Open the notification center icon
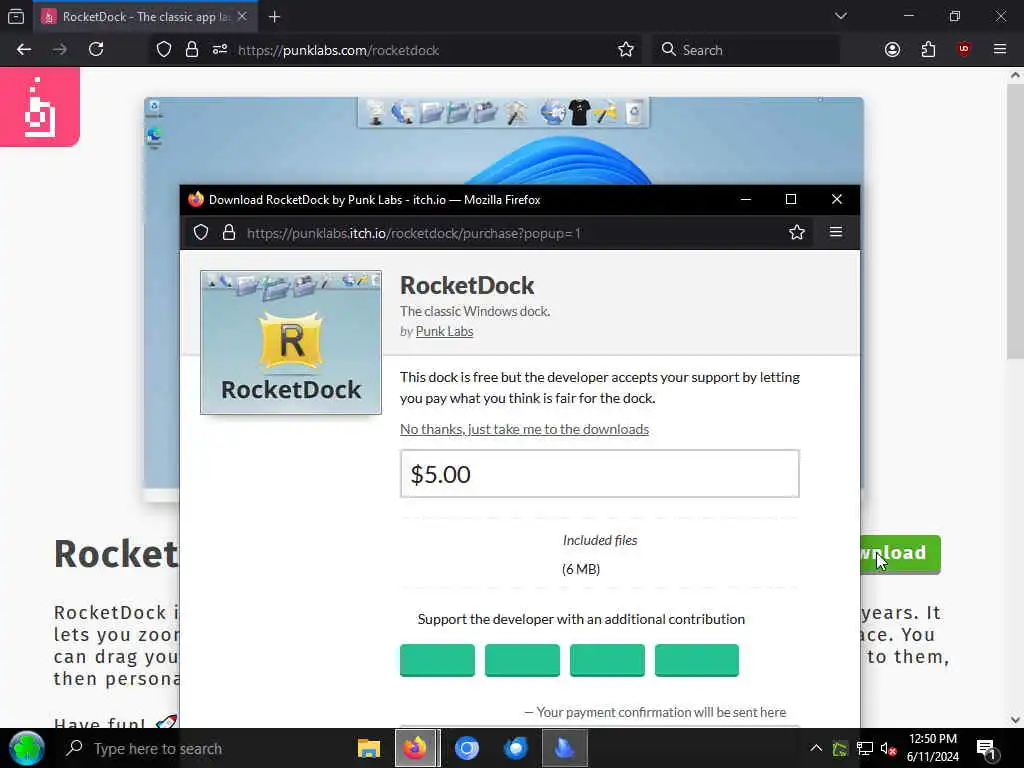This screenshot has height=768, width=1024. 987,749
